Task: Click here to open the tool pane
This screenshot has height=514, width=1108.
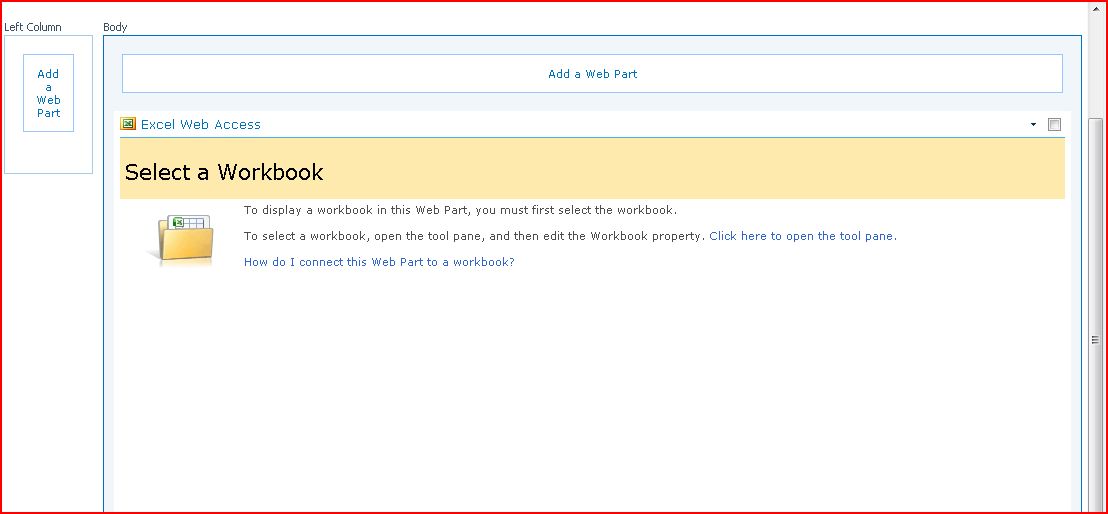Action: coord(803,236)
